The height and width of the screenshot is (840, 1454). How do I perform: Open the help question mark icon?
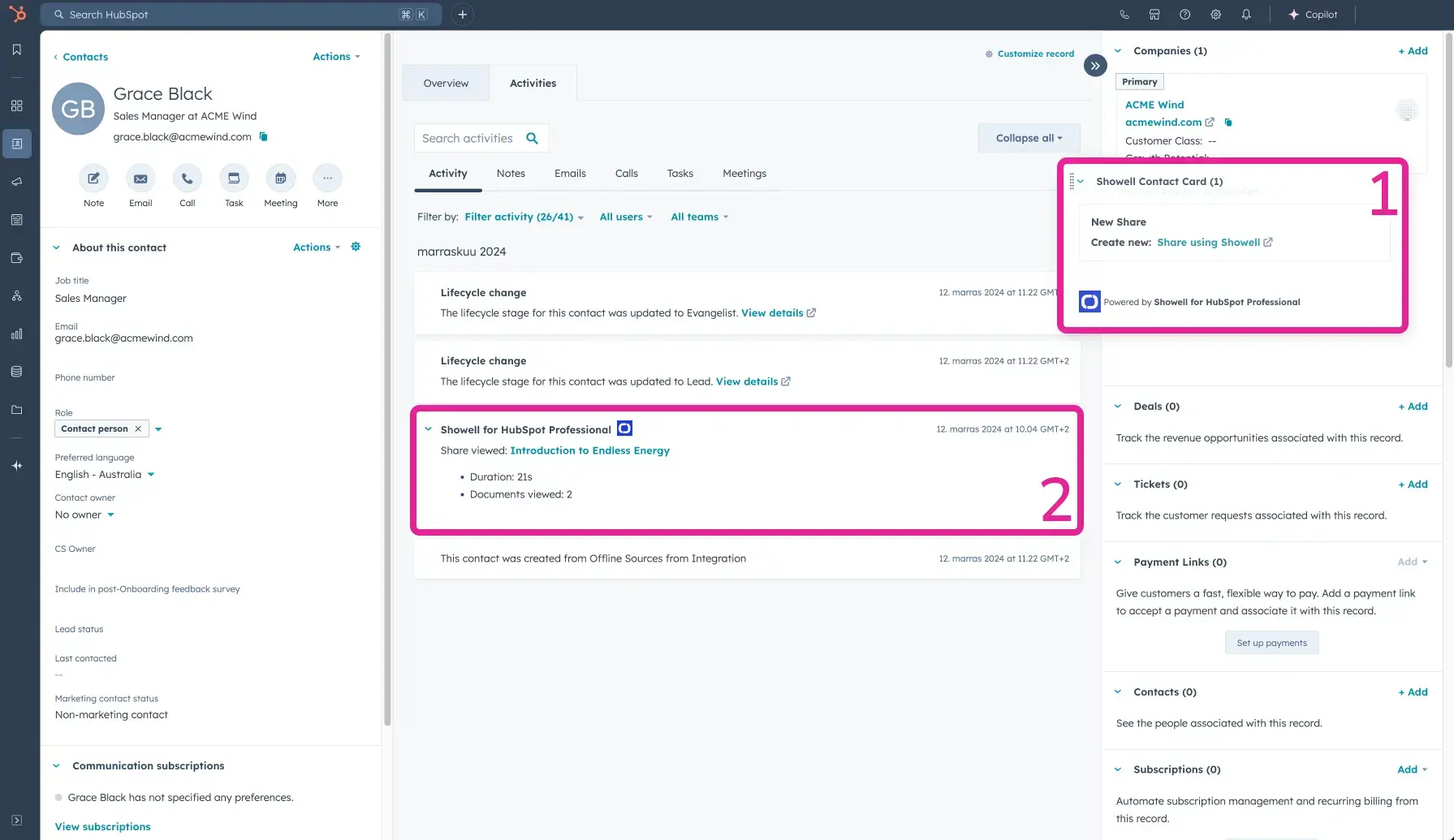pyautogui.click(x=1184, y=15)
